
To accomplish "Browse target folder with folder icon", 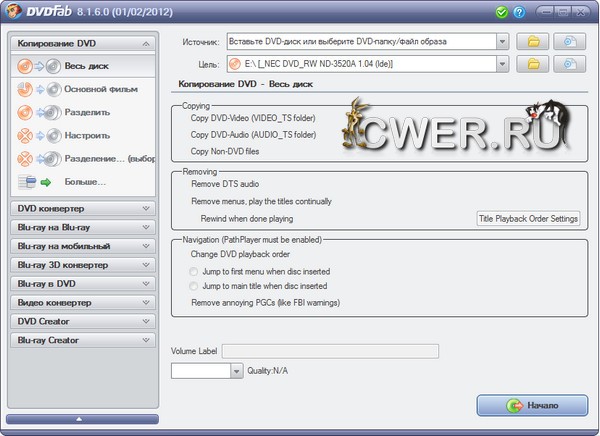I will tap(533, 64).
